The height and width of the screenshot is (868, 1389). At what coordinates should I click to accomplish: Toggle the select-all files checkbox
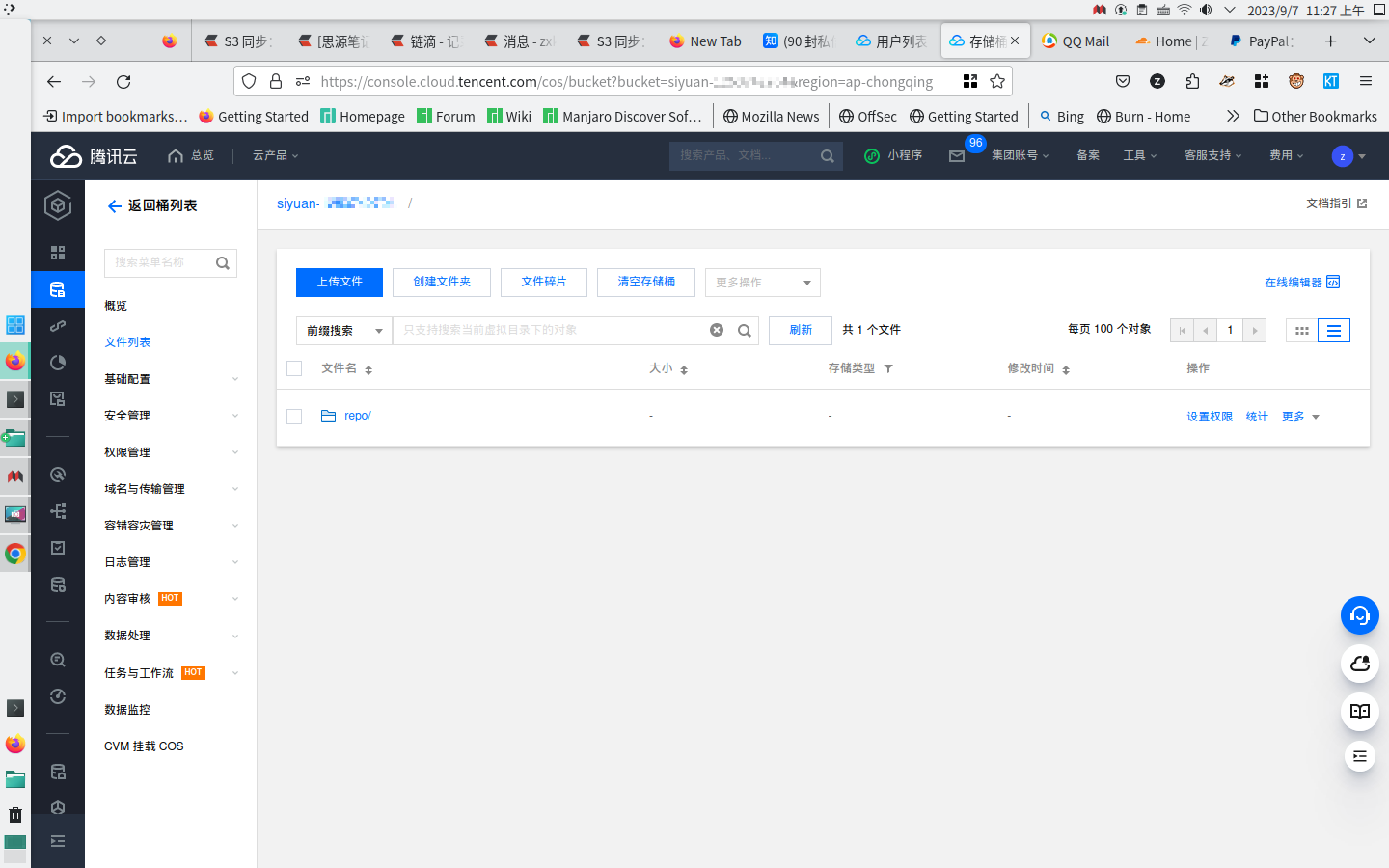click(x=294, y=368)
